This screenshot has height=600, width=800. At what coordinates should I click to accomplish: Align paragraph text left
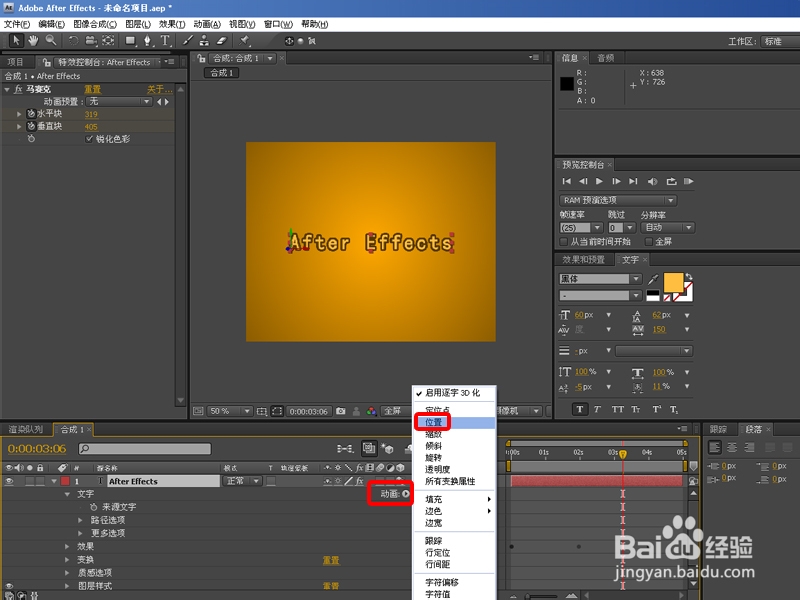point(714,447)
